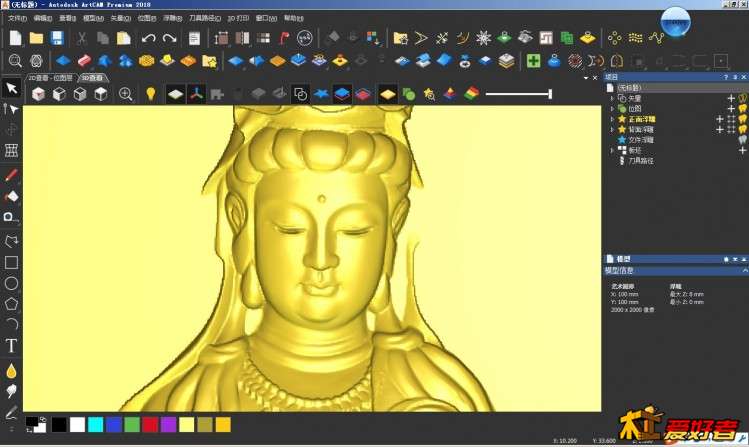
Task: Click the stacked layers icon next to the green plus
Action: 506,61
